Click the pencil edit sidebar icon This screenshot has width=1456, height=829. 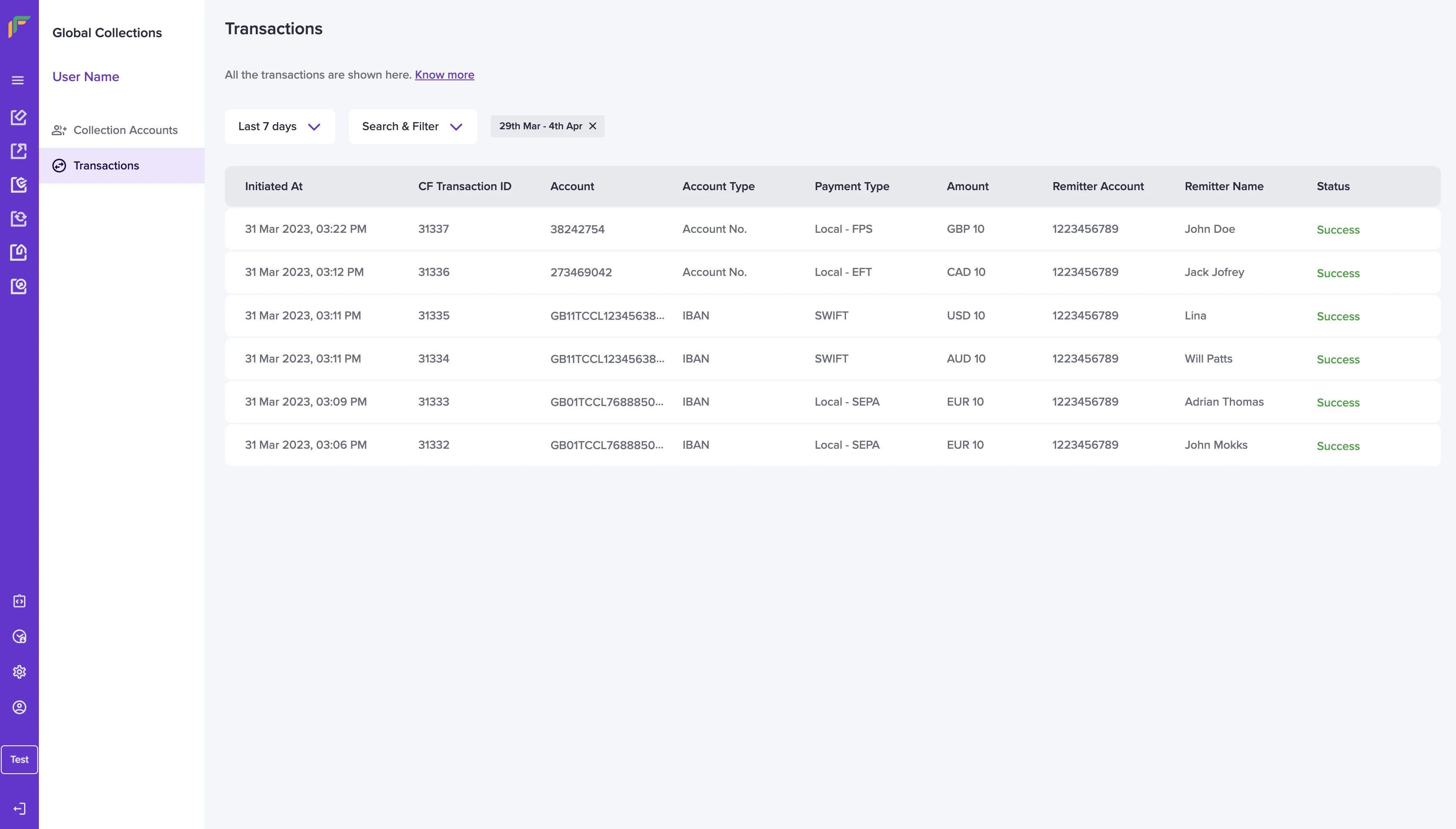click(19, 117)
